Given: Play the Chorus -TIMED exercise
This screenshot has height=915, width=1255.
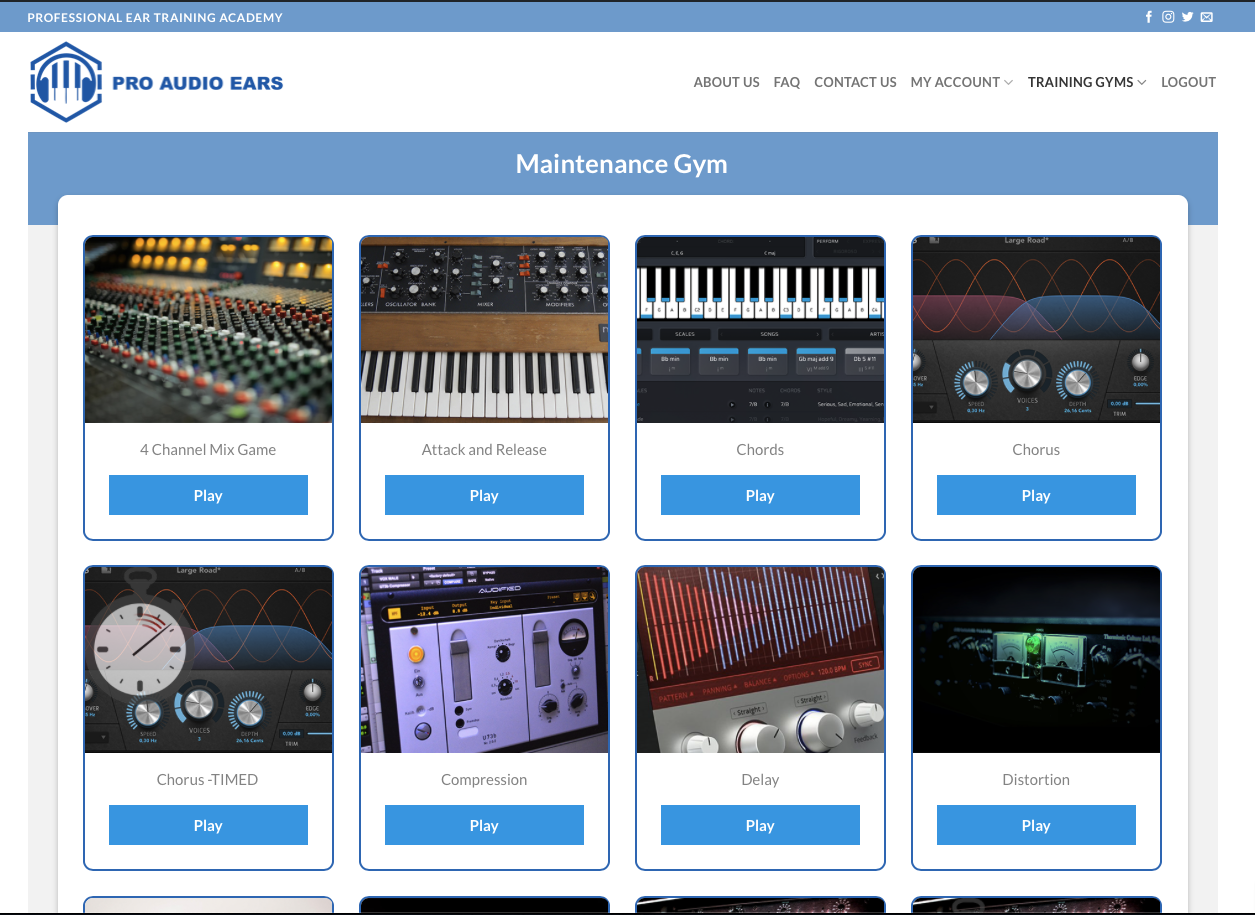Looking at the screenshot, I should [208, 825].
